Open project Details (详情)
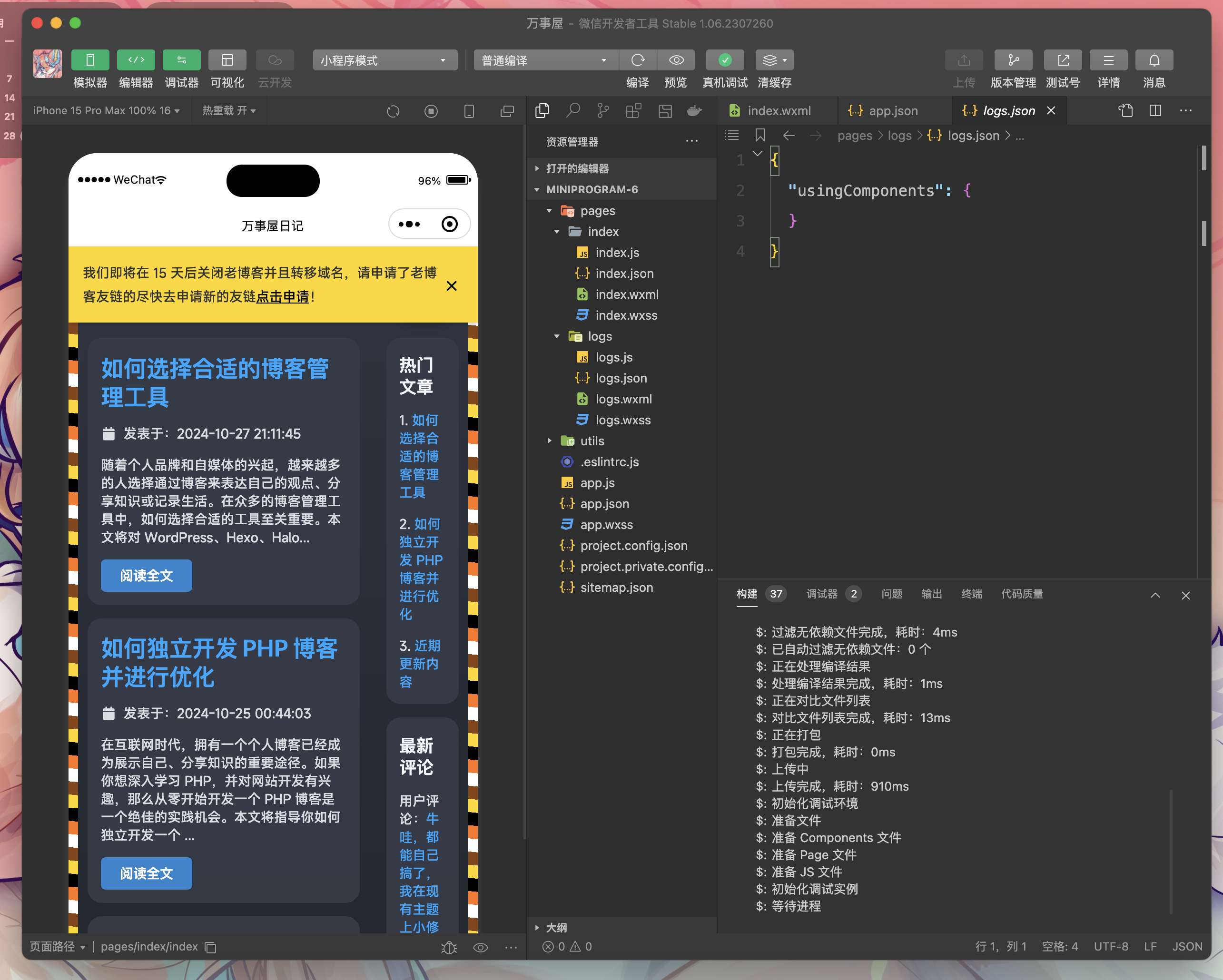 1108,60
